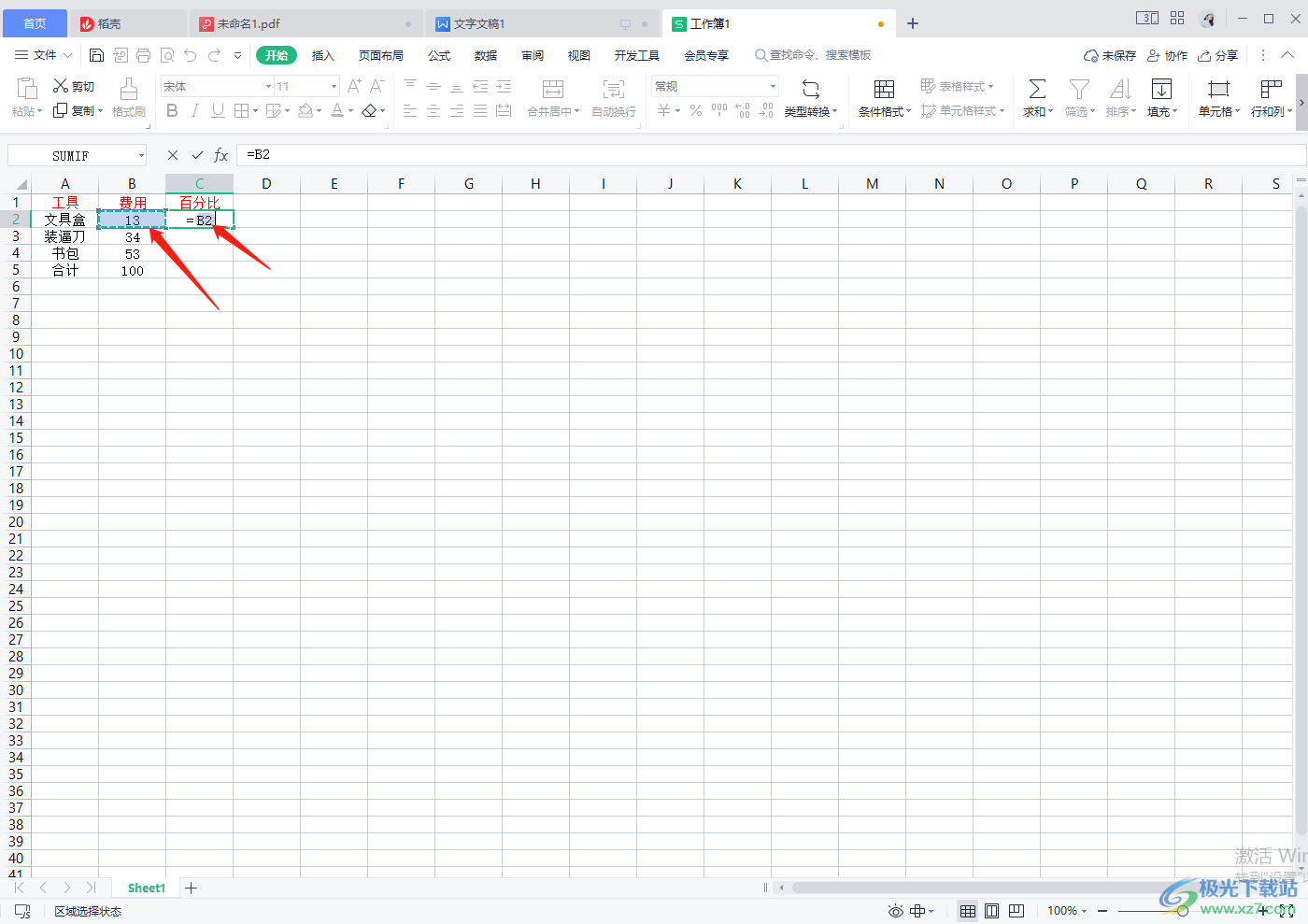The image size is (1308, 924).
Task: Click the increase indent icon
Action: pyautogui.click(x=504, y=86)
